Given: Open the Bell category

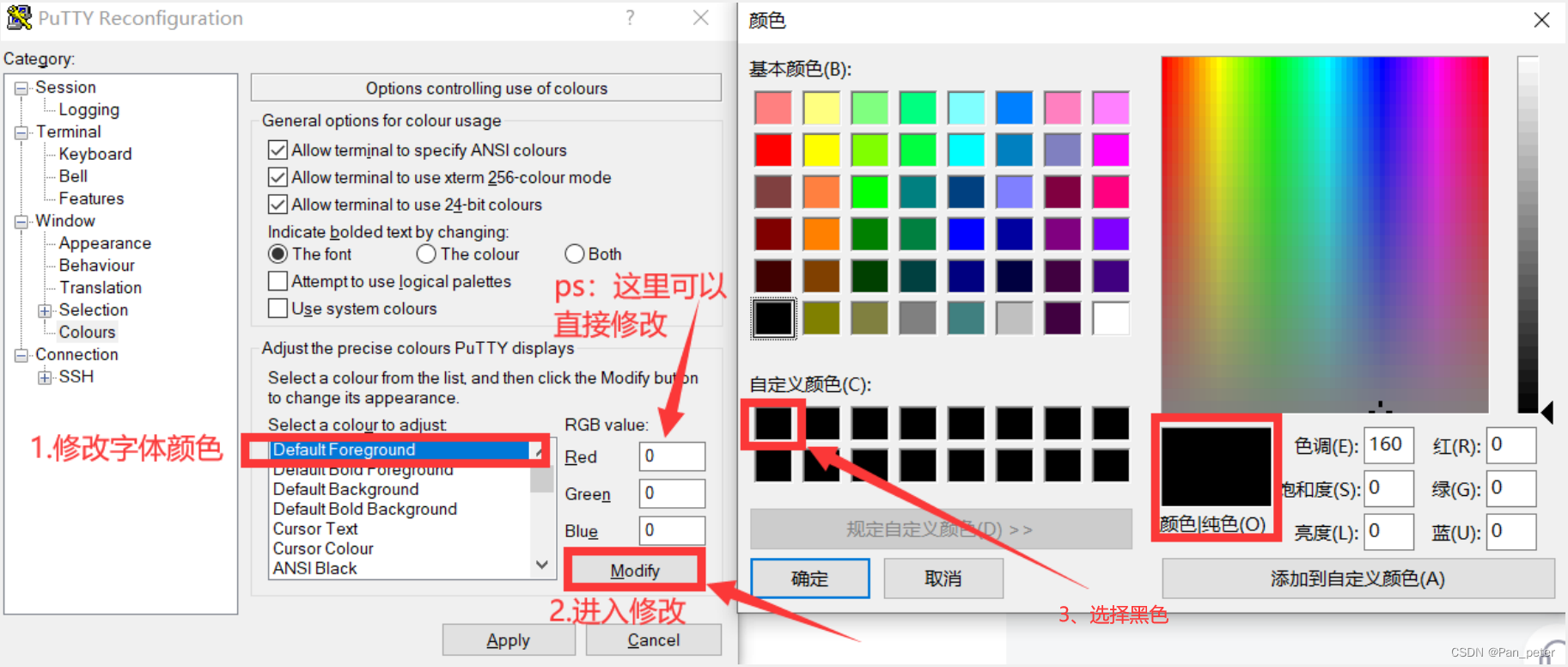Looking at the screenshot, I should [73, 176].
